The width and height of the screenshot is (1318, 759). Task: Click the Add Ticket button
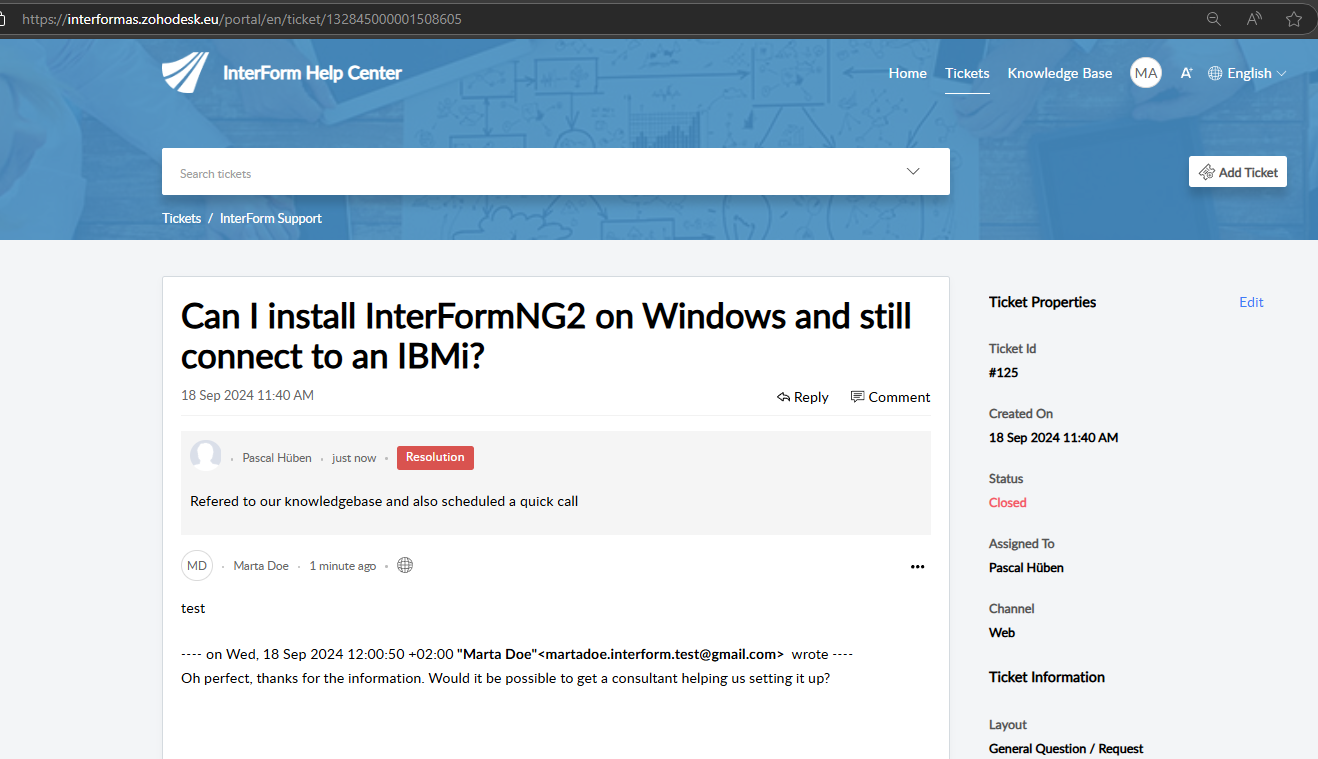click(1238, 172)
